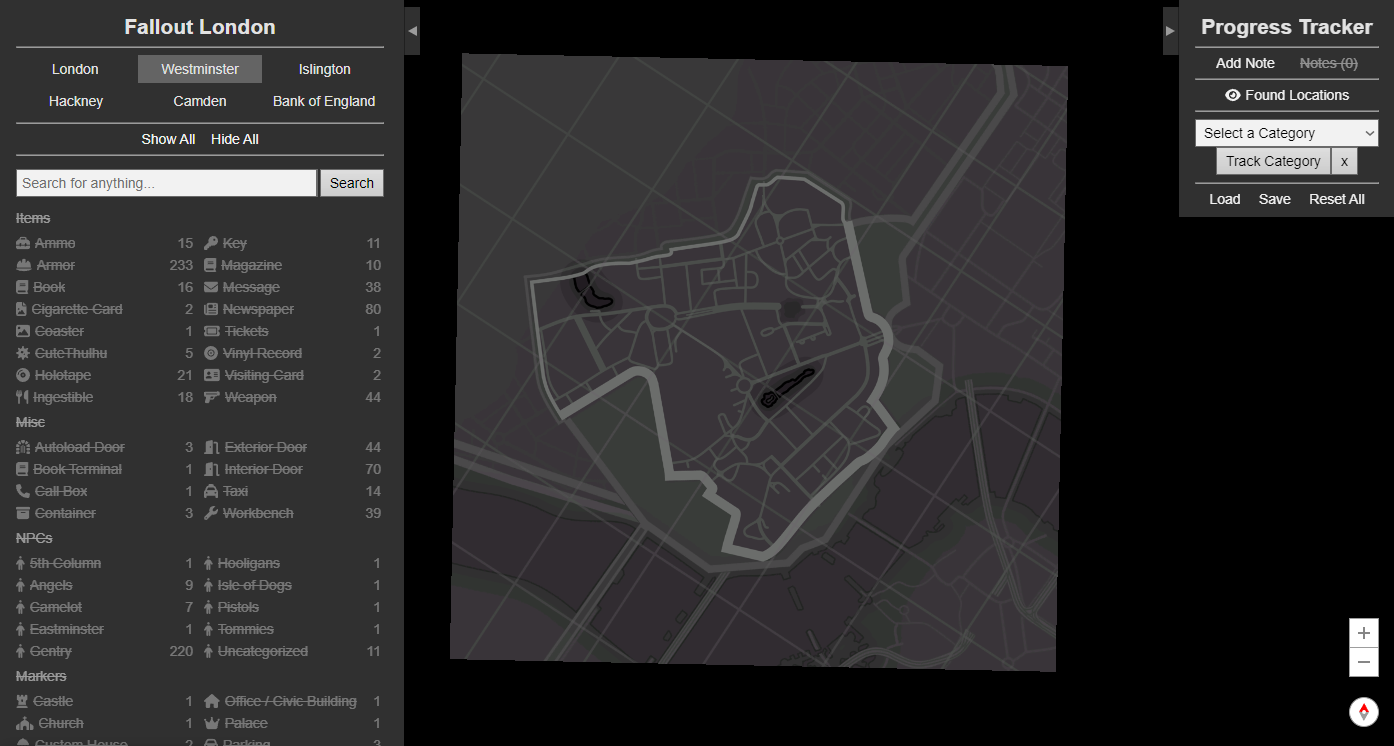Screen dimensions: 1394x746
Task: Collapse the Items section header
Action: [33, 218]
